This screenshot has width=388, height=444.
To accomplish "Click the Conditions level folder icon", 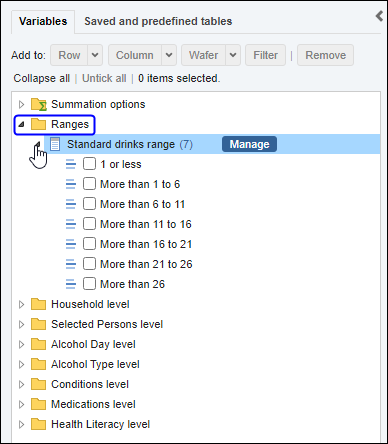I will pos(38,384).
